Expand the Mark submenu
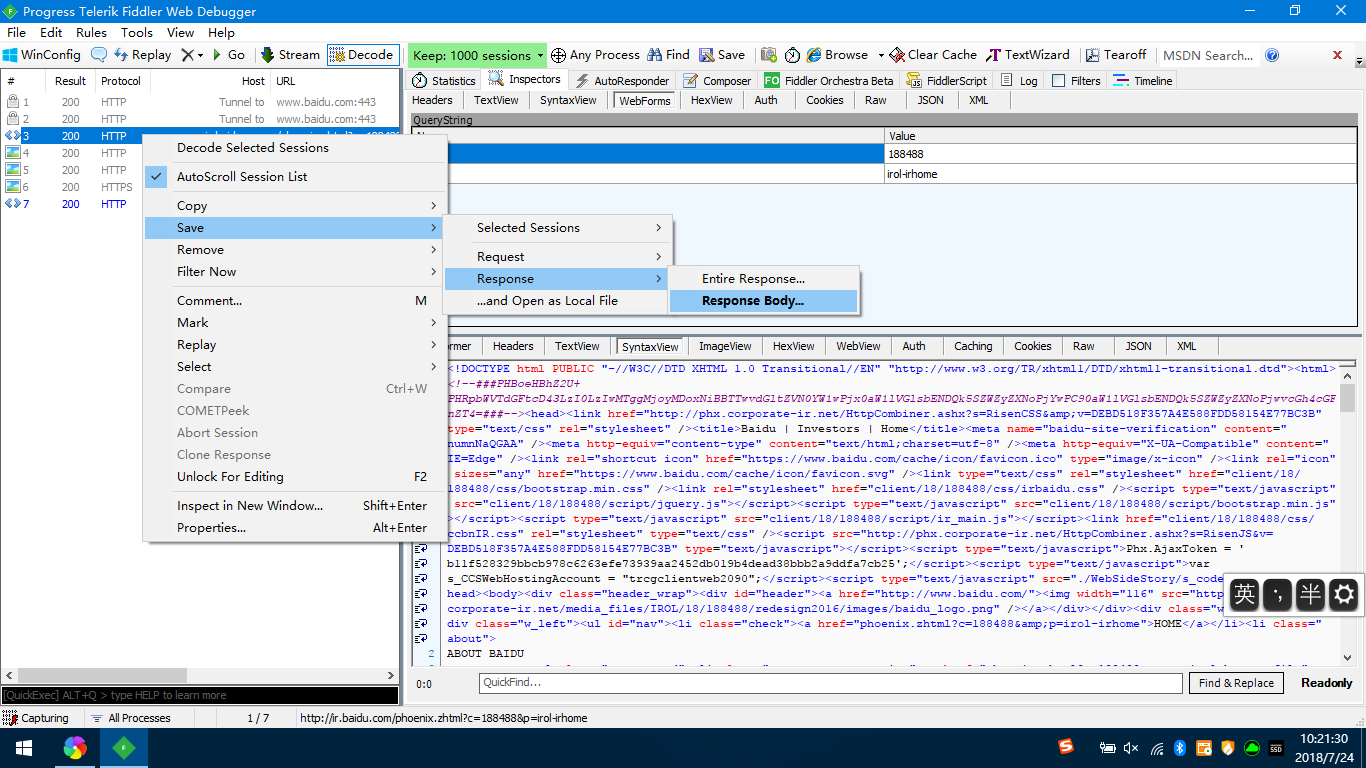 click(x=295, y=323)
